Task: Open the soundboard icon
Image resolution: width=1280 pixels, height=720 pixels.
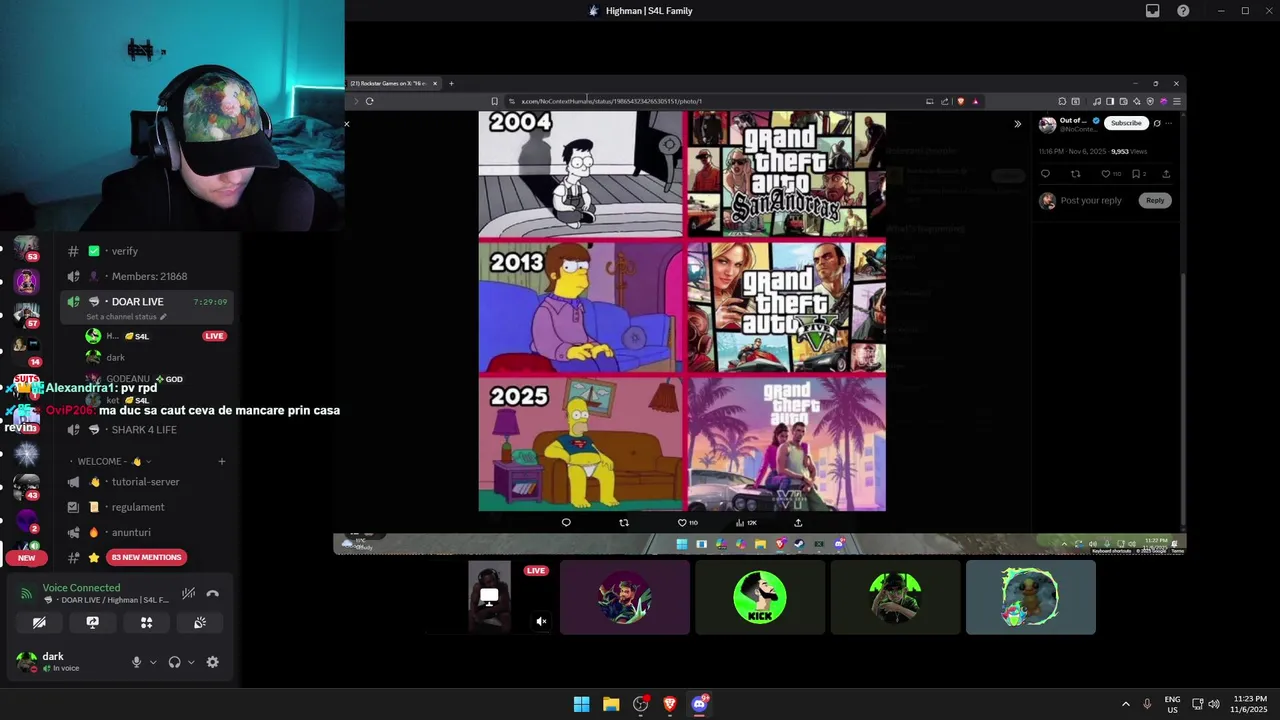Action: click(x=200, y=622)
